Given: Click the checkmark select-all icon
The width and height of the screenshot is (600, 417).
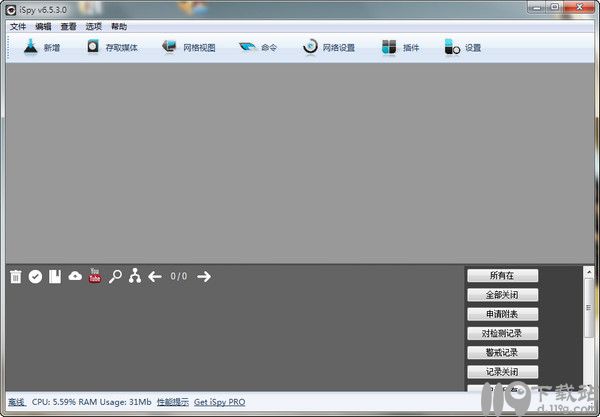Looking at the screenshot, I should 35,277.
